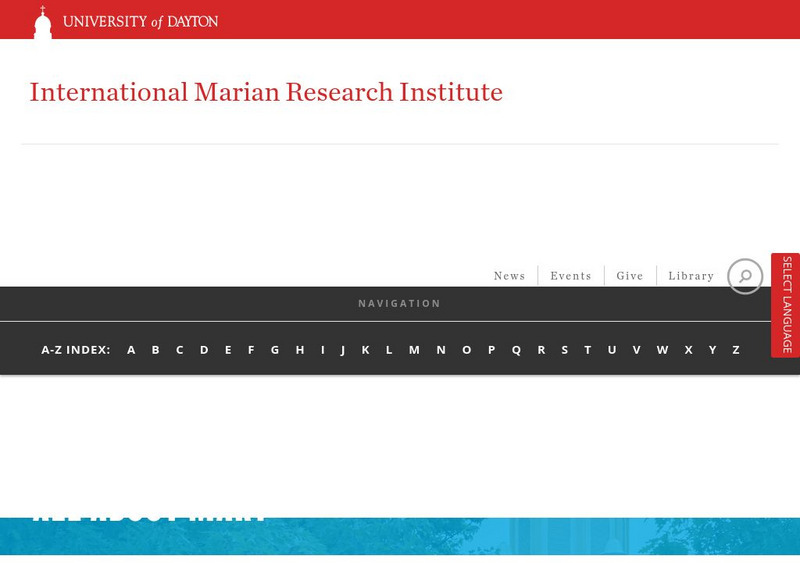Jump to letter P in A-Z index

click(491, 350)
